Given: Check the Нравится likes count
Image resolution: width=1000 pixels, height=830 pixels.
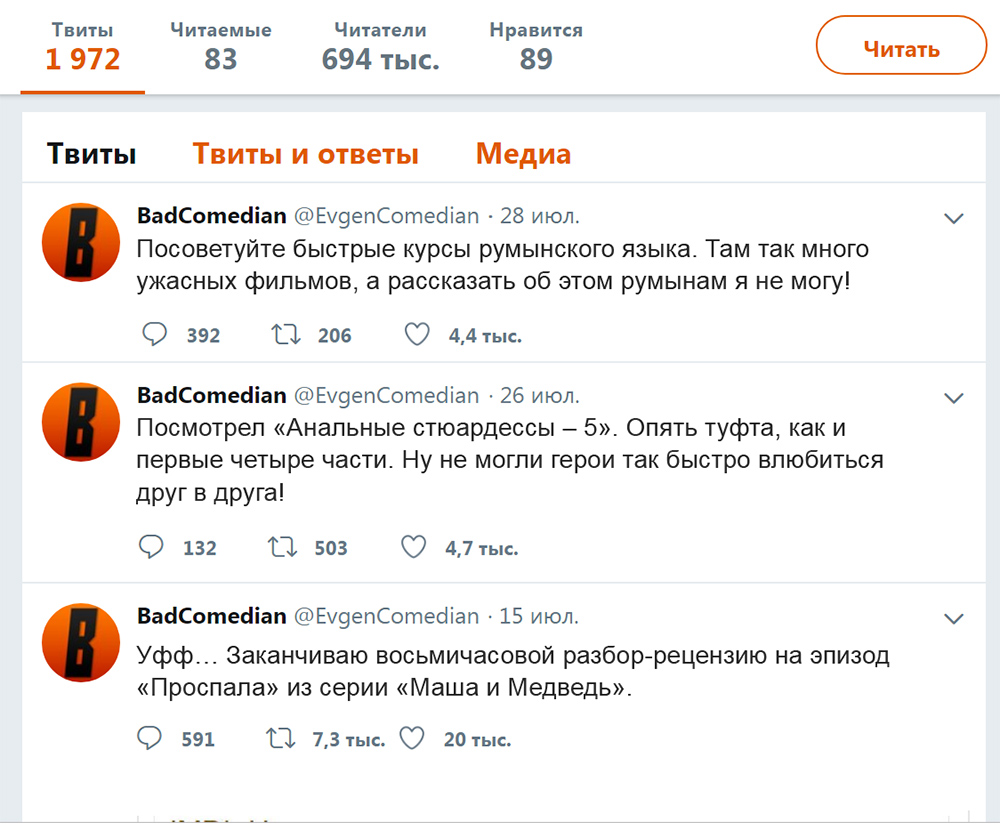Looking at the screenshot, I should point(536,45).
